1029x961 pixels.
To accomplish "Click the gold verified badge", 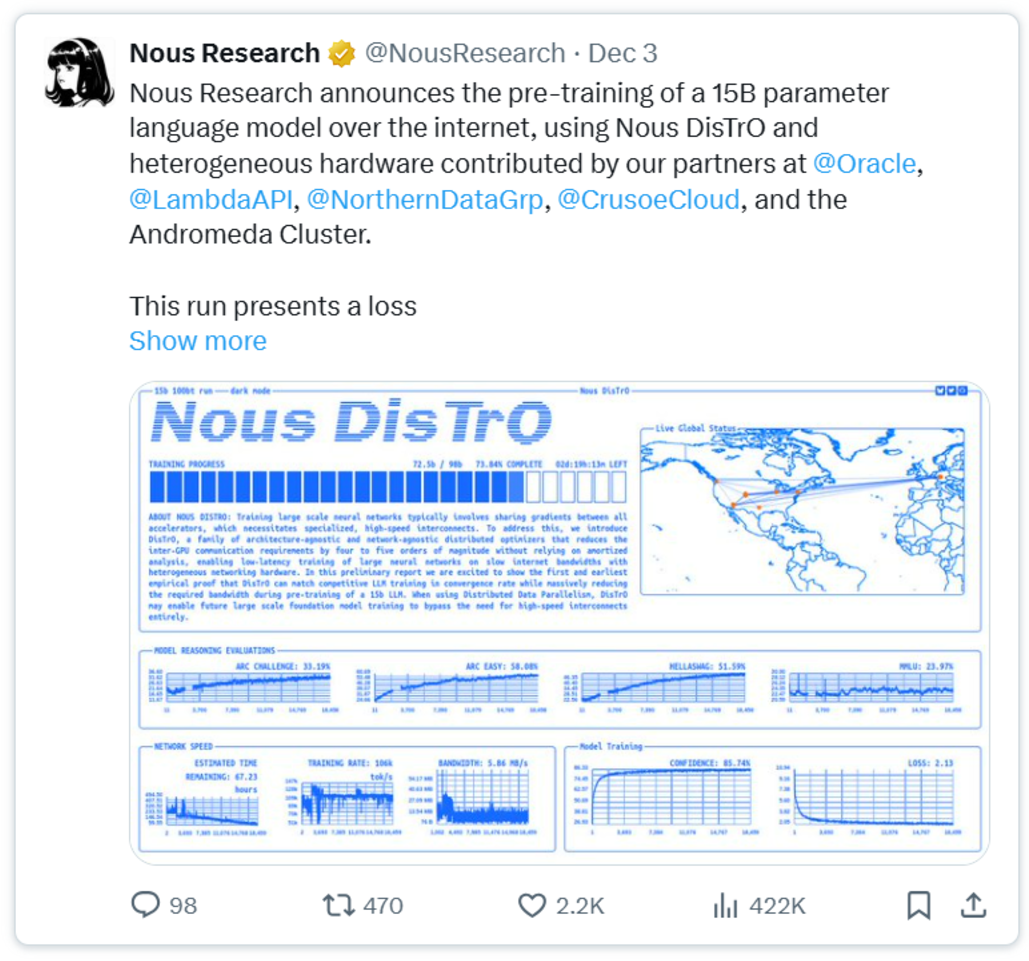I will (x=341, y=54).
